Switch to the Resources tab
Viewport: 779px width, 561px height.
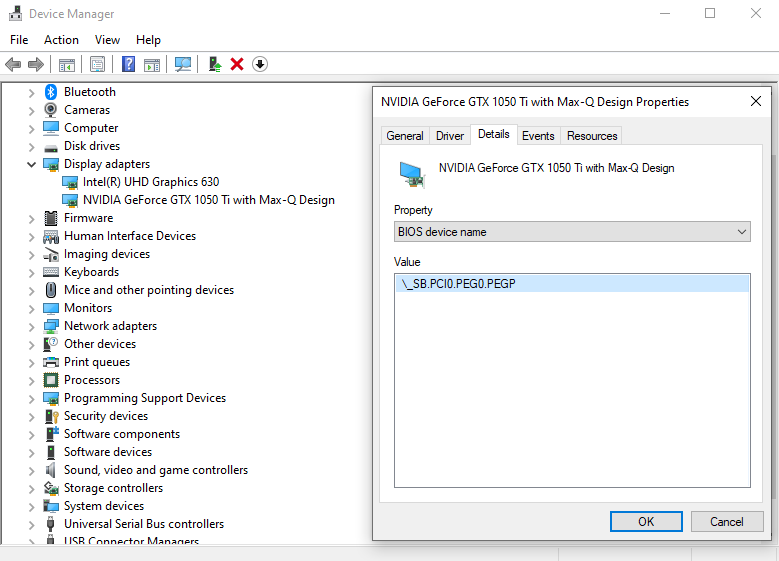(x=592, y=136)
